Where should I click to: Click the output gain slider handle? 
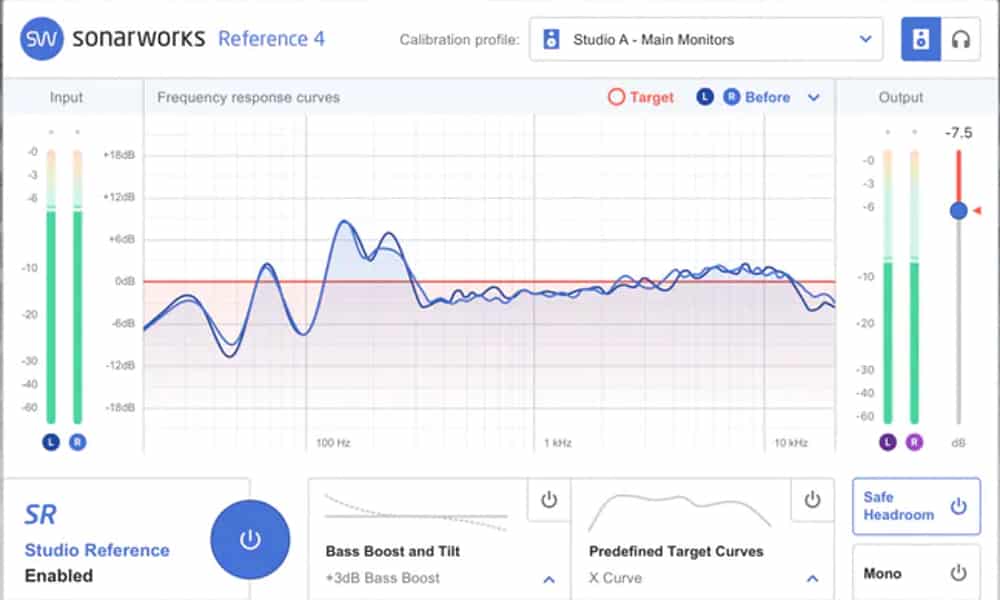959,210
